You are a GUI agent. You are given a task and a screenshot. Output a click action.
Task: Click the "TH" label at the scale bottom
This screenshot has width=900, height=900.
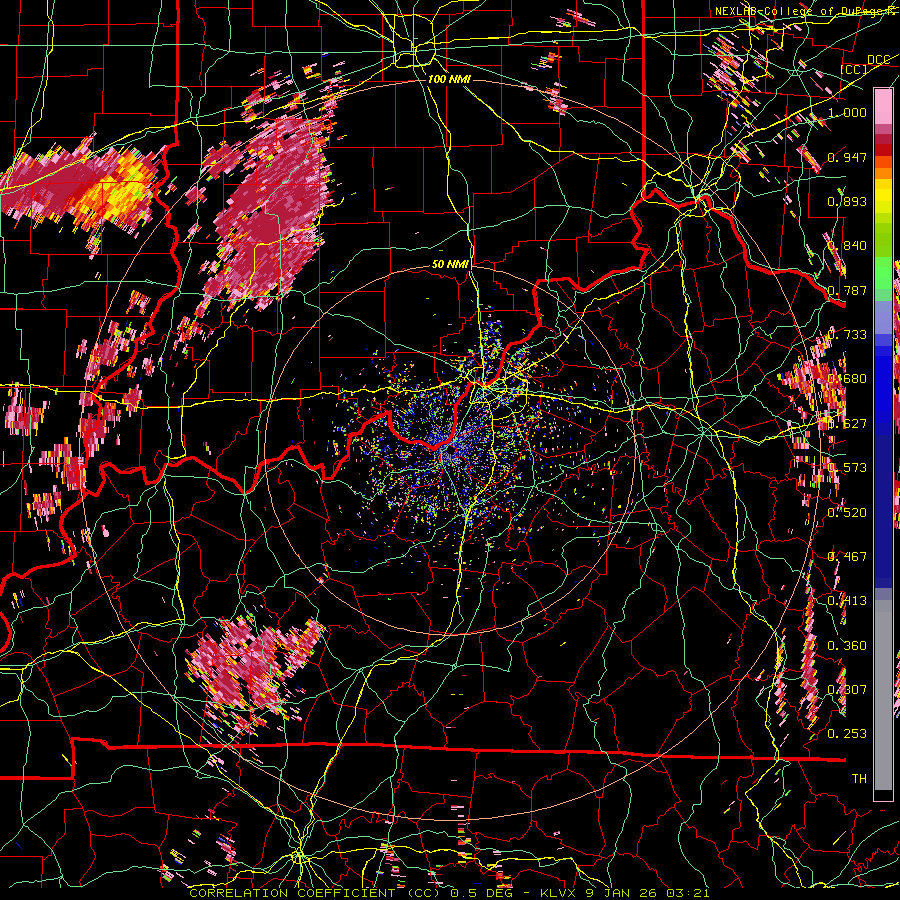(859, 779)
